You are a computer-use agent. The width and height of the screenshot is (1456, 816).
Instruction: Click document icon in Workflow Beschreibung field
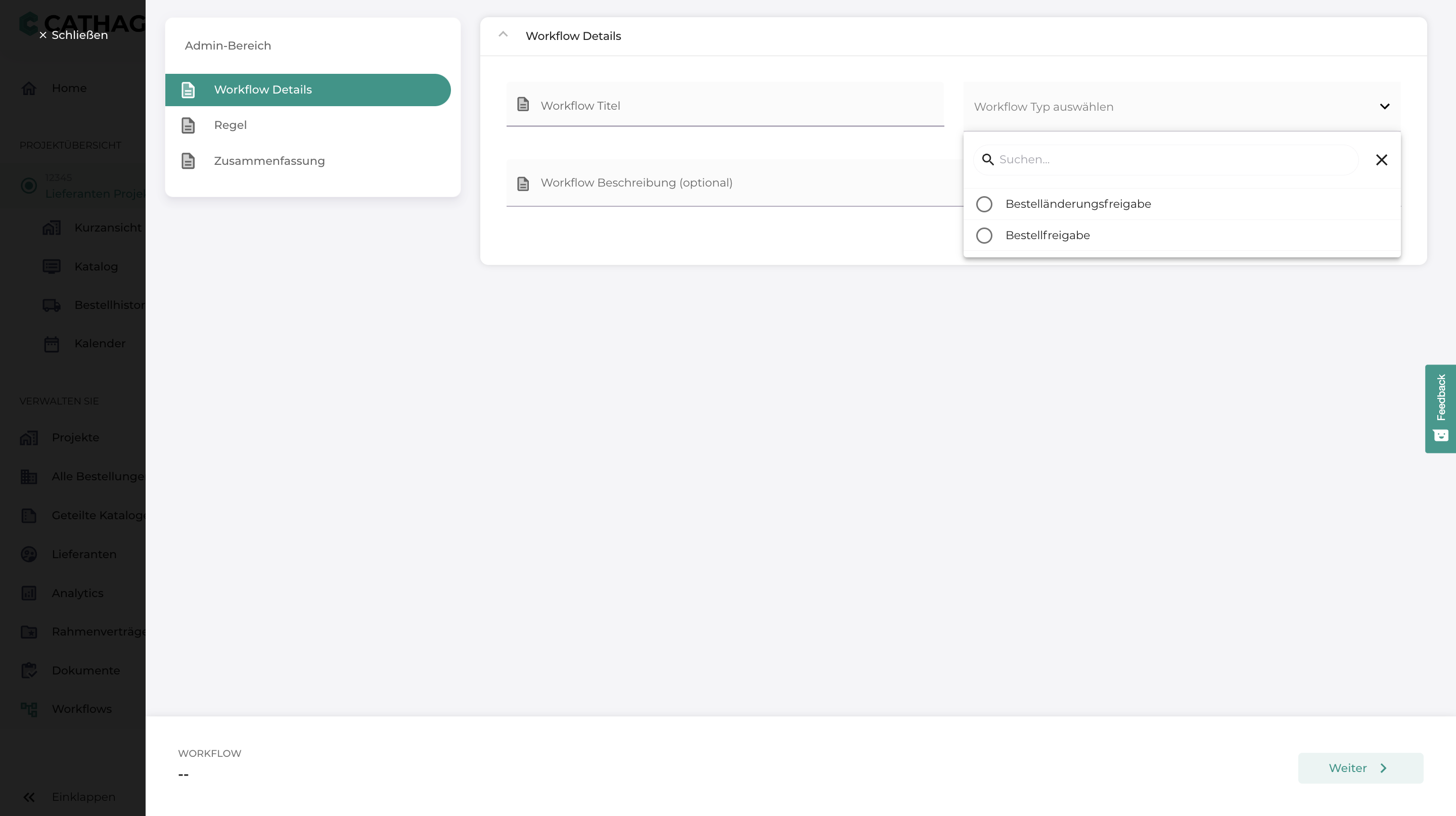[x=523, y=184]
